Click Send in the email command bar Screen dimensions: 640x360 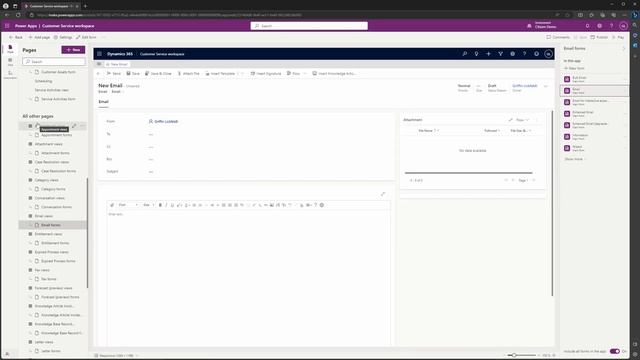pos(114,73)
